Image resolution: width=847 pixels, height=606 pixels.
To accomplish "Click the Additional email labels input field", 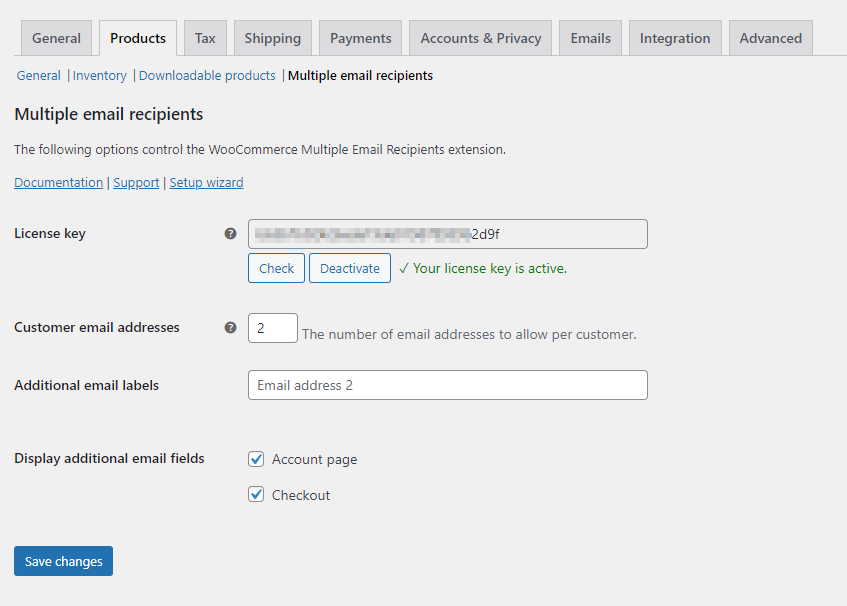I will tap(447, 385).
